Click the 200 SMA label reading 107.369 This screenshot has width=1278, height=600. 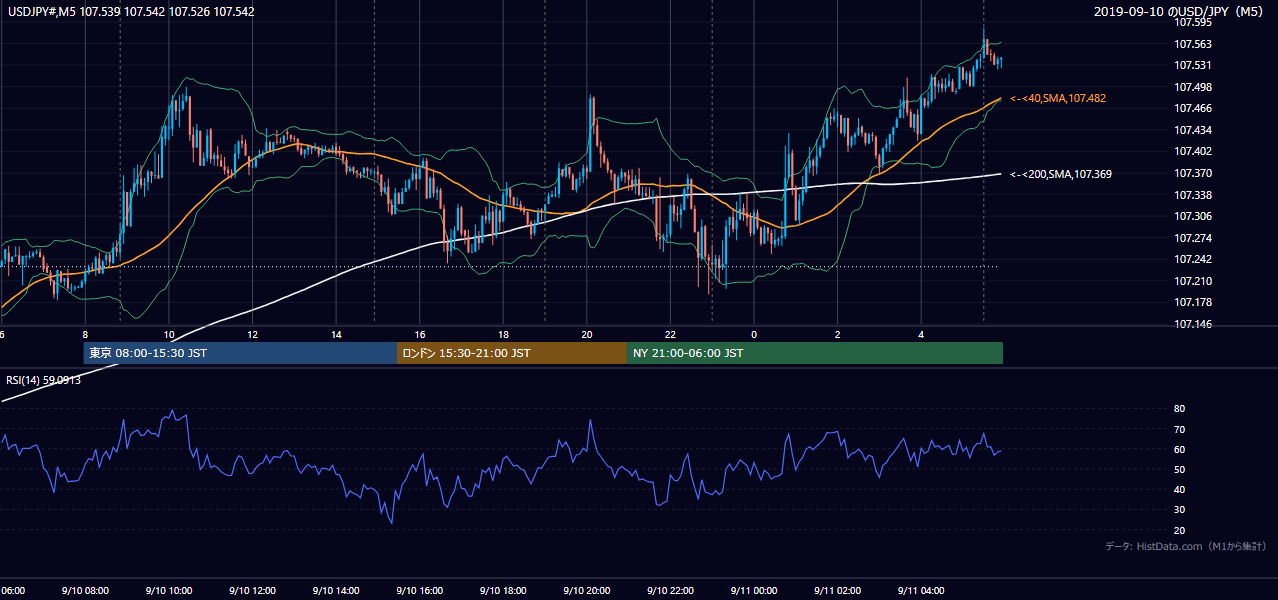1060,174
